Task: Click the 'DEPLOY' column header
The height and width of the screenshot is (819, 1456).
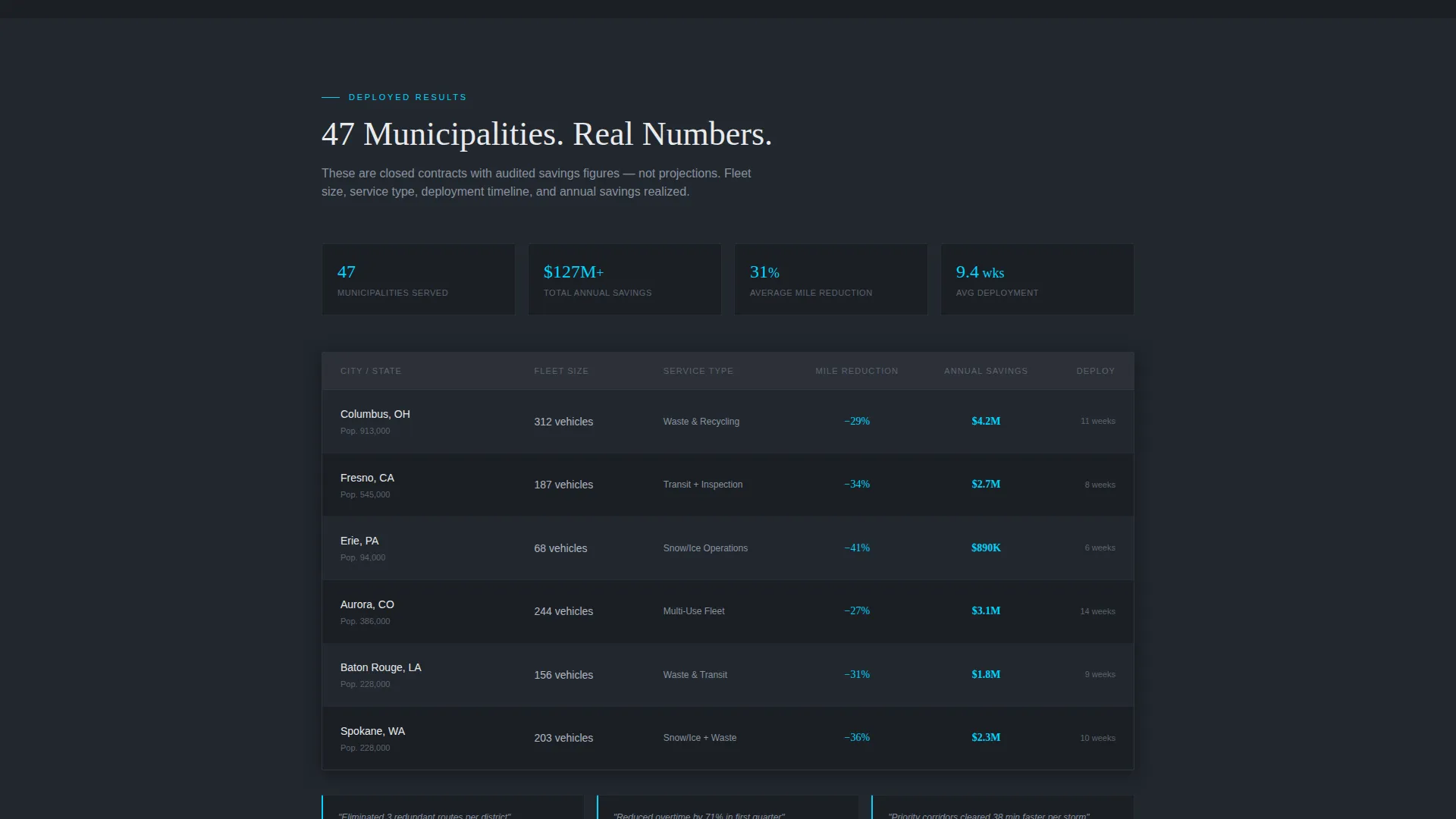Action: pyautogui.click(x=1096, y=371)
